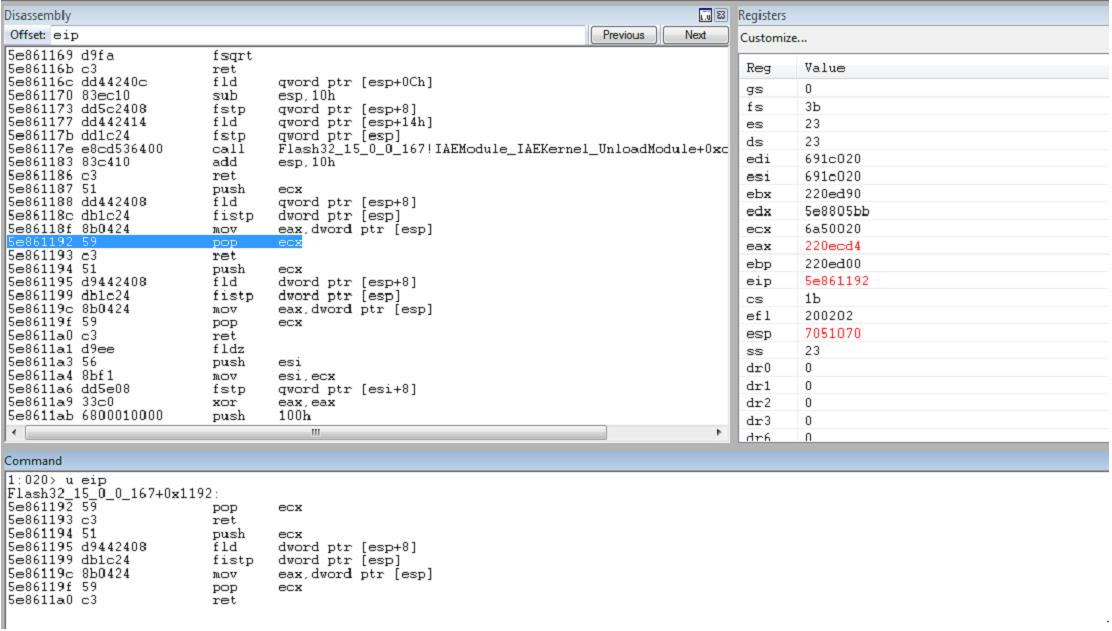Select the eax register value 220ecd4

(833, 246)
